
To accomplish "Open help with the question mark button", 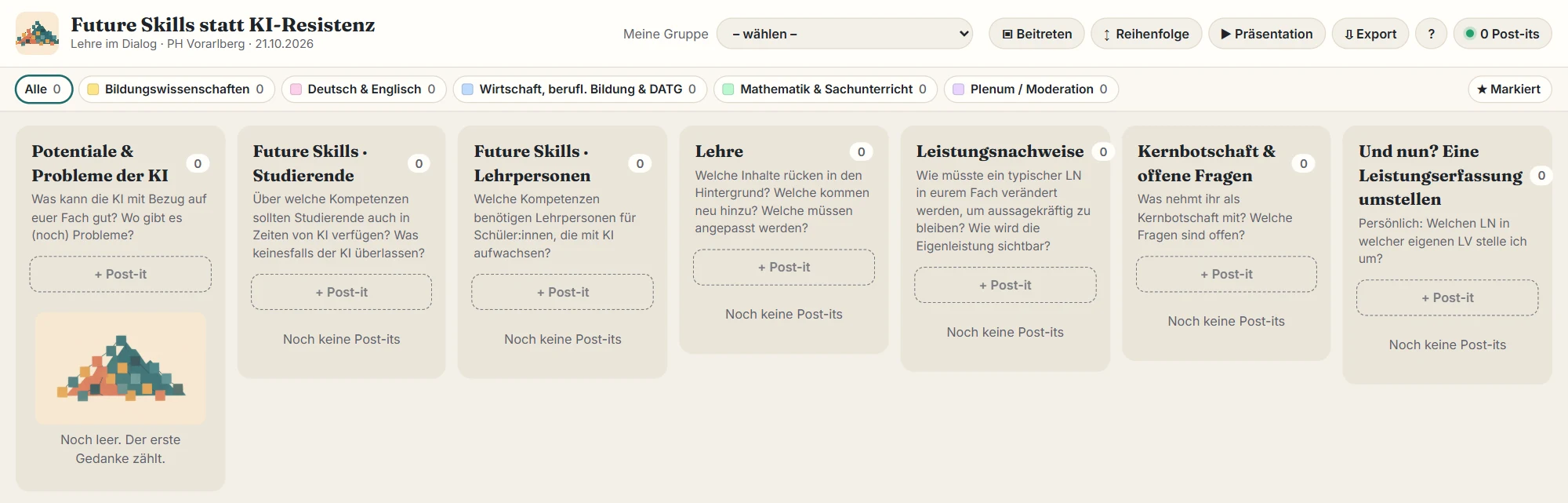I will [x=1432, y=34].
